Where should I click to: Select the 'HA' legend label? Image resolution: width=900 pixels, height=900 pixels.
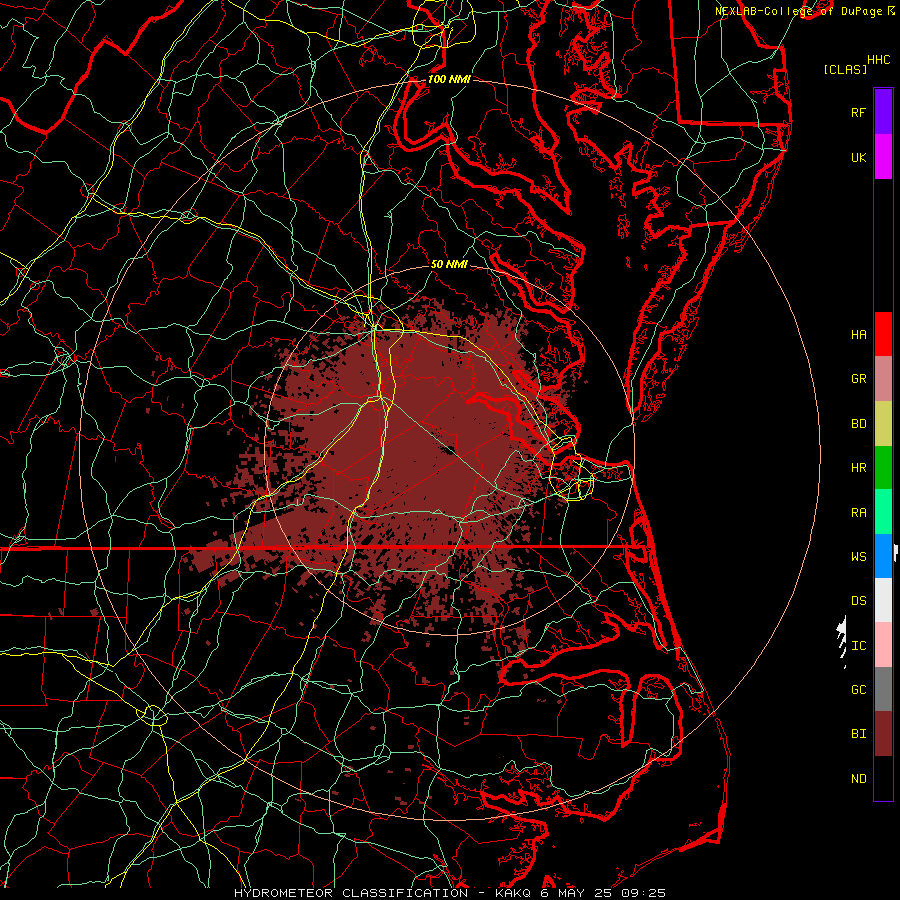pos(858,335)
